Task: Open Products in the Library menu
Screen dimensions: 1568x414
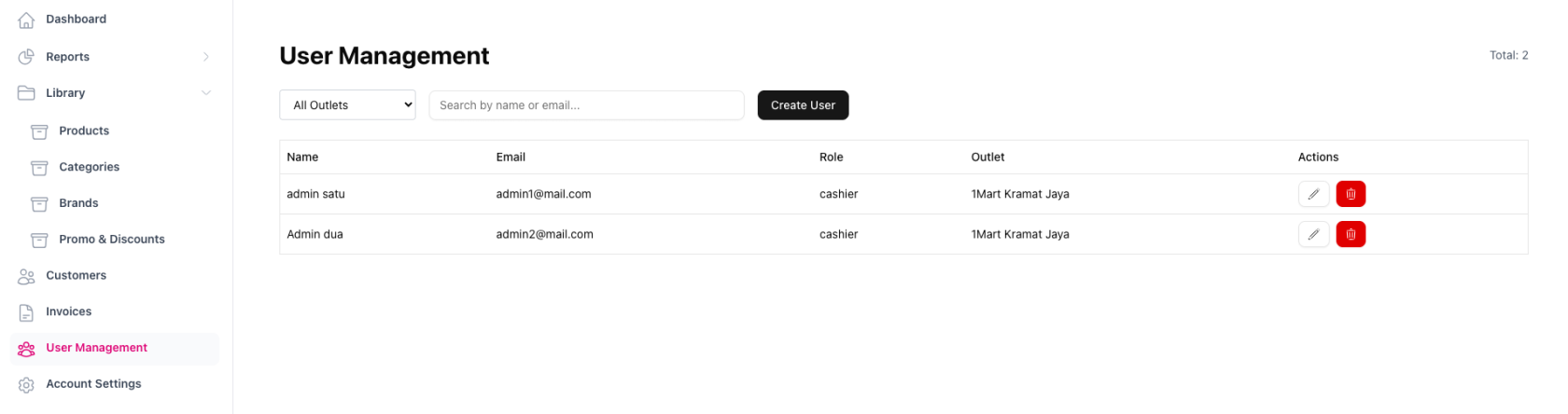Action: pyautogui.click(x=84, y=131)
